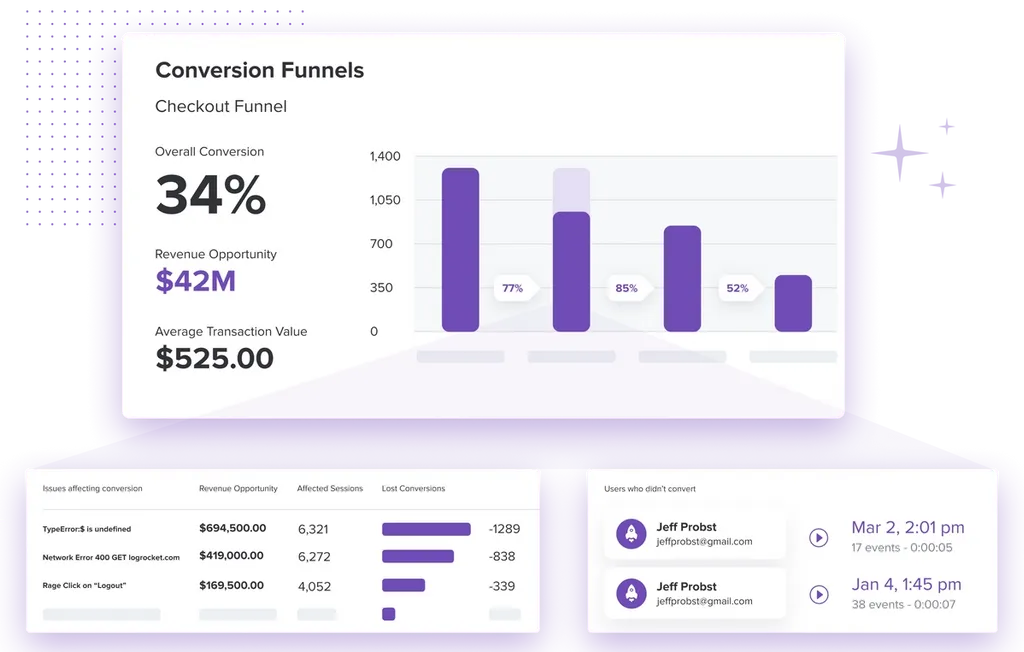Select the 85% conversion step label
Viewport: 1024px width, 652px height.
pos(626,288)
